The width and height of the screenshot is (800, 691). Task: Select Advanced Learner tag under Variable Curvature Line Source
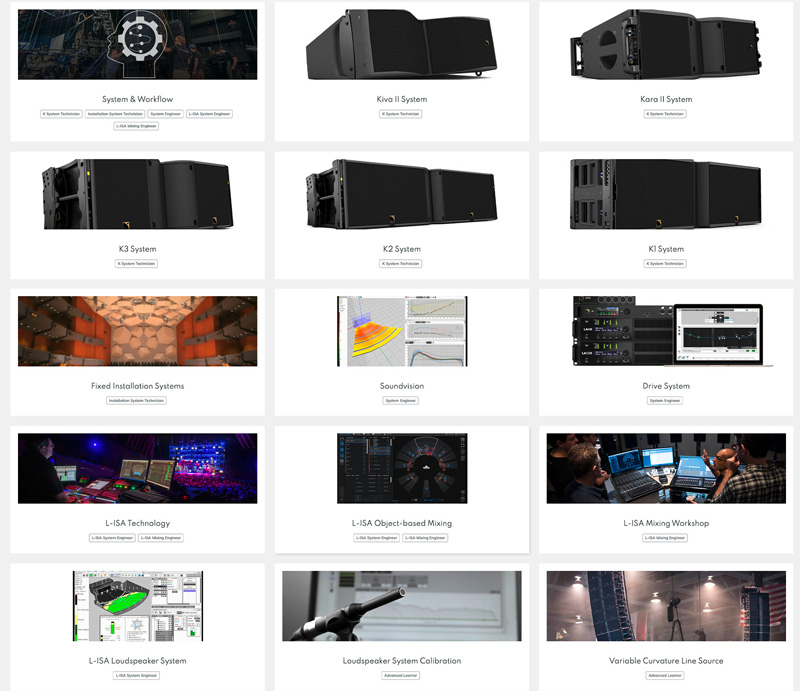665,676
